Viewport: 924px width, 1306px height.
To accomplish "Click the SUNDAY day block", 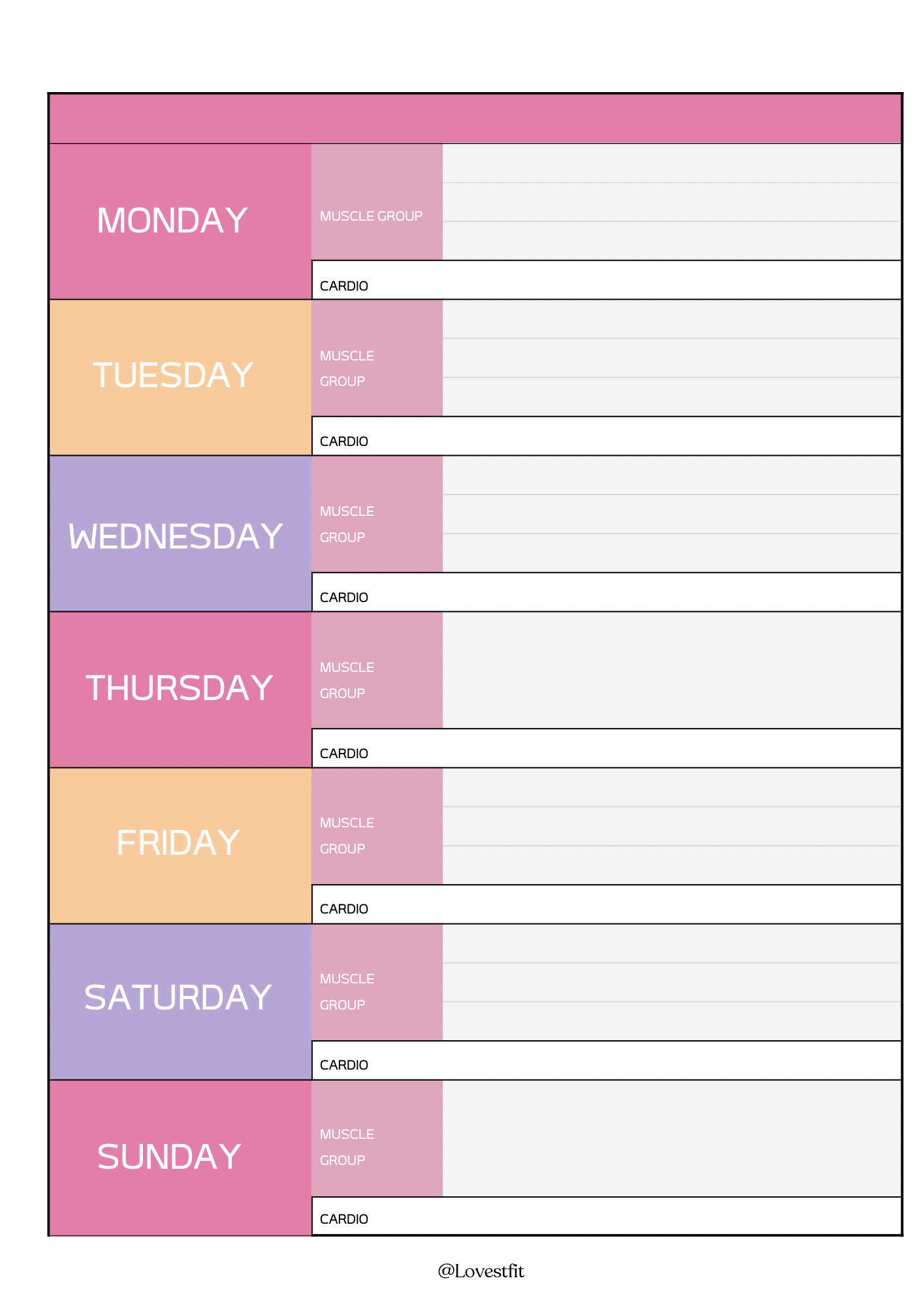I will click(x=180, y=1157).
